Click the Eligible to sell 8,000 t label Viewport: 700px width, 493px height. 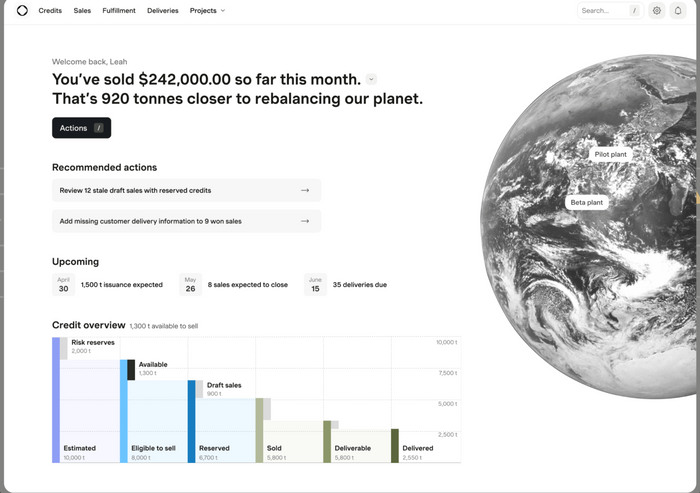click(153, 452)
